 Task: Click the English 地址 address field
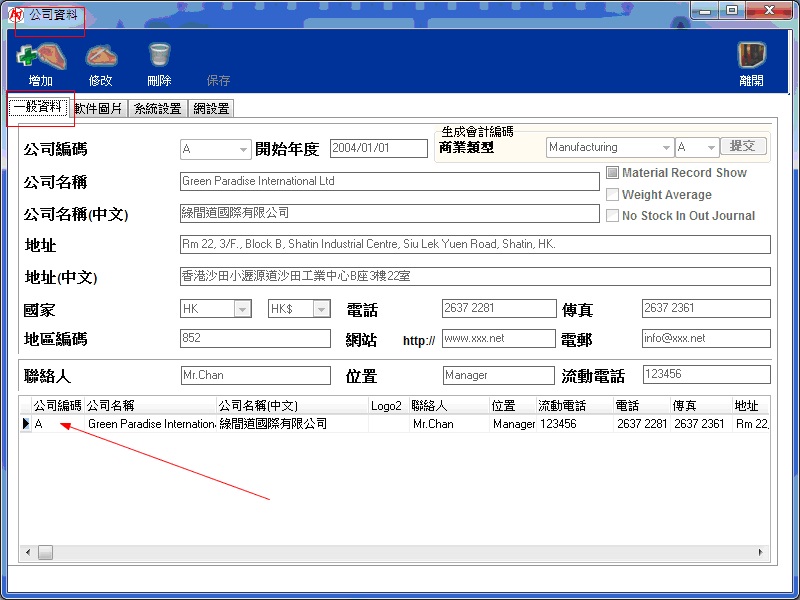(x=475, y=244)
